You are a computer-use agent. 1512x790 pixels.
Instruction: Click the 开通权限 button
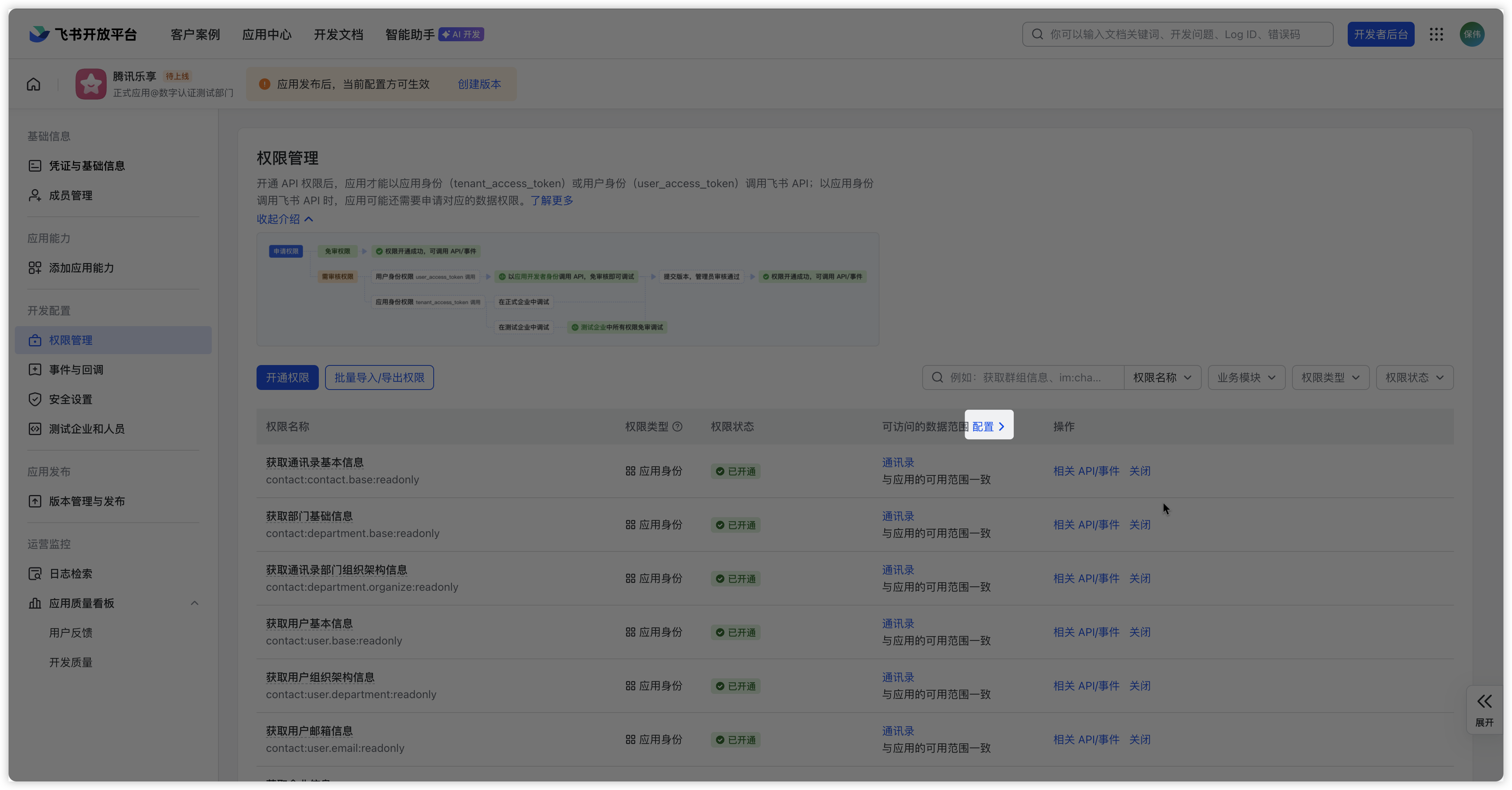tap(287, 377)
